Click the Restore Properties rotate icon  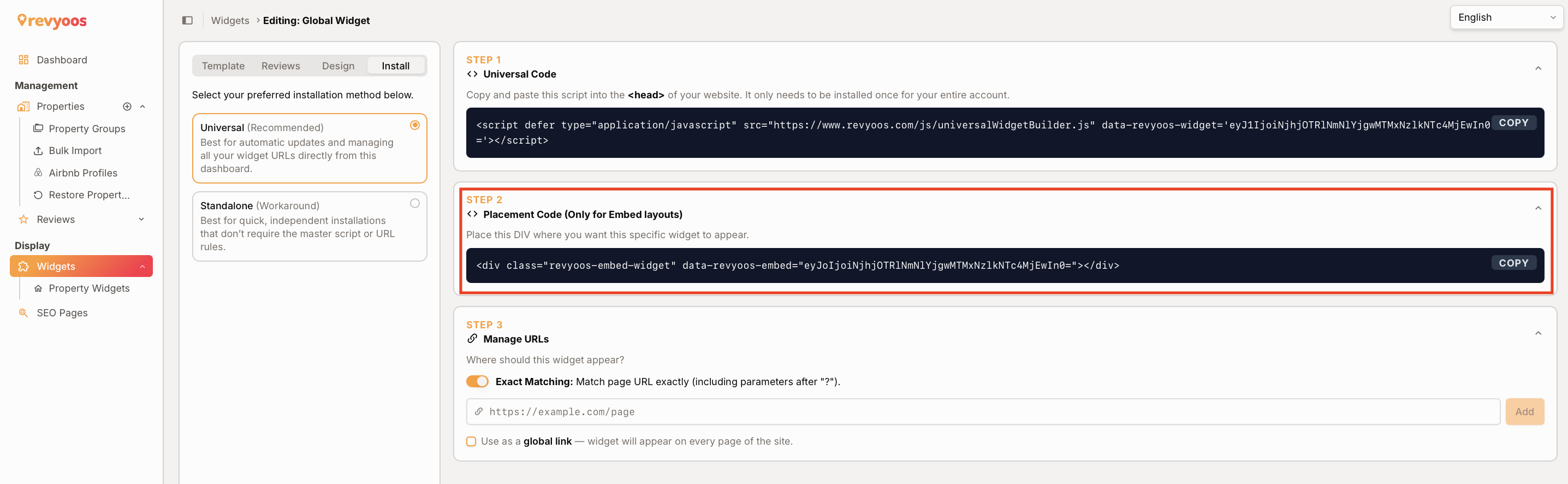pyautogui.click(x=38, y=195)
